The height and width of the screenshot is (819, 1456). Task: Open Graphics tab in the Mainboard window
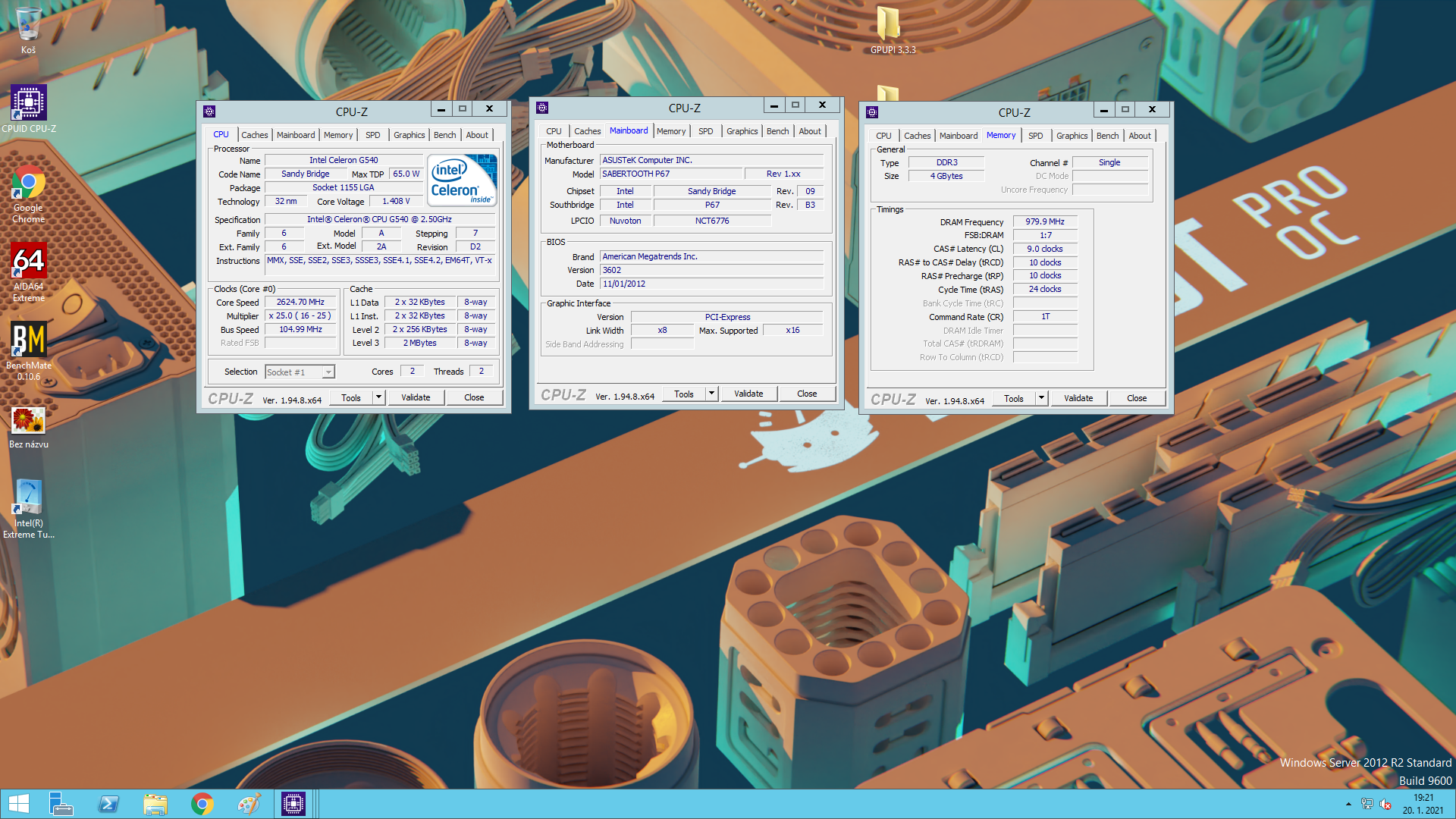[x=742, y=131]
